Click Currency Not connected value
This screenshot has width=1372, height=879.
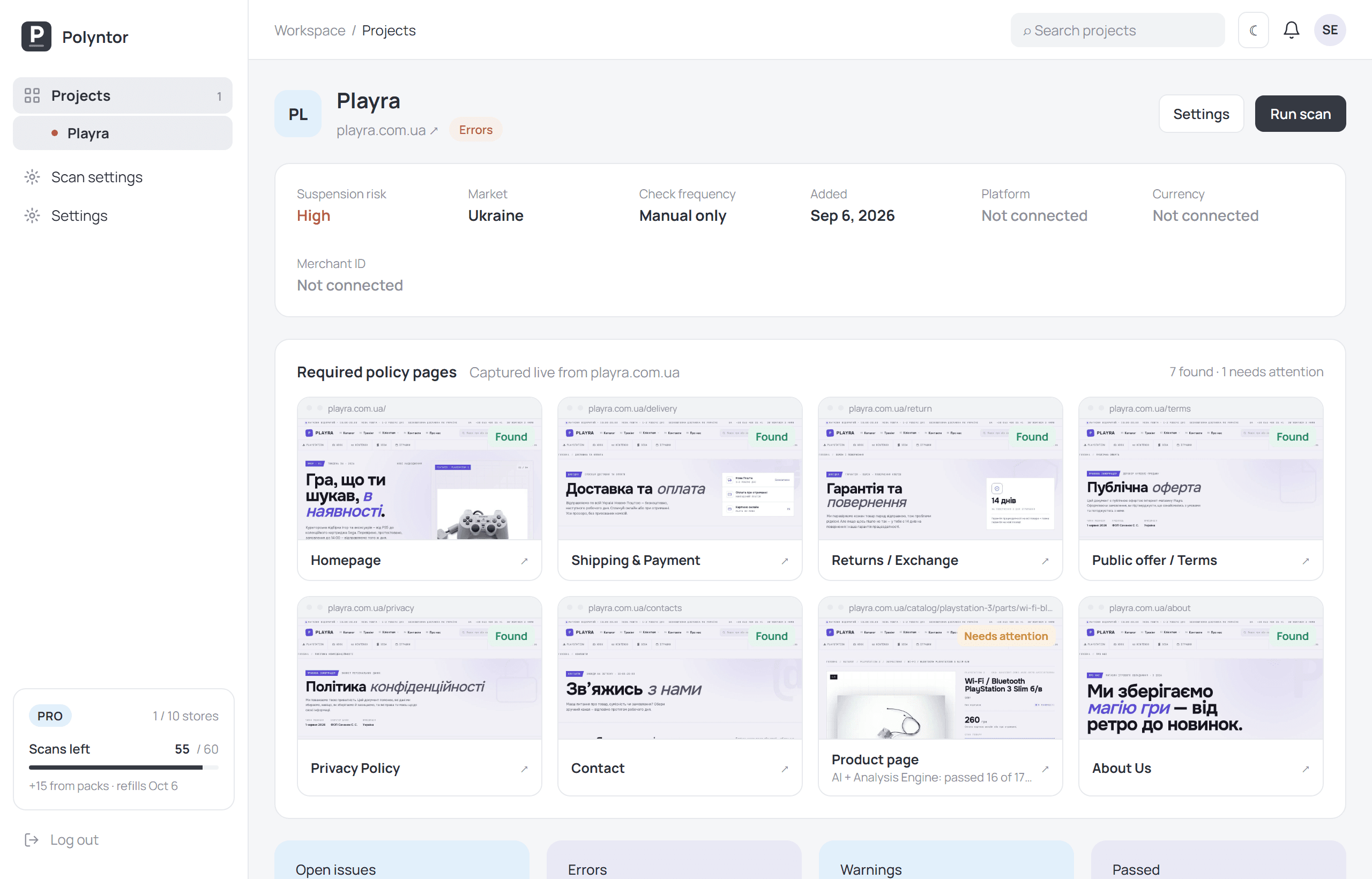(1205, 216)
